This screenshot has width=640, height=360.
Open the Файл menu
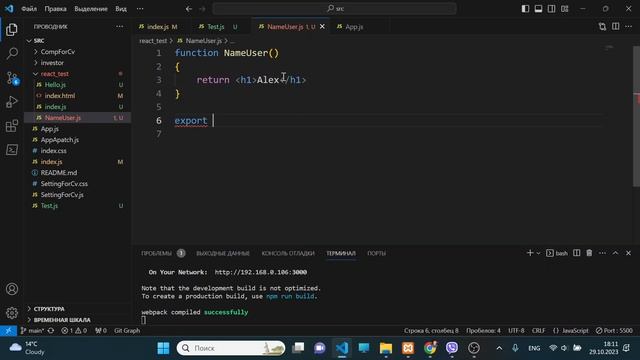[x=29, y=9]
